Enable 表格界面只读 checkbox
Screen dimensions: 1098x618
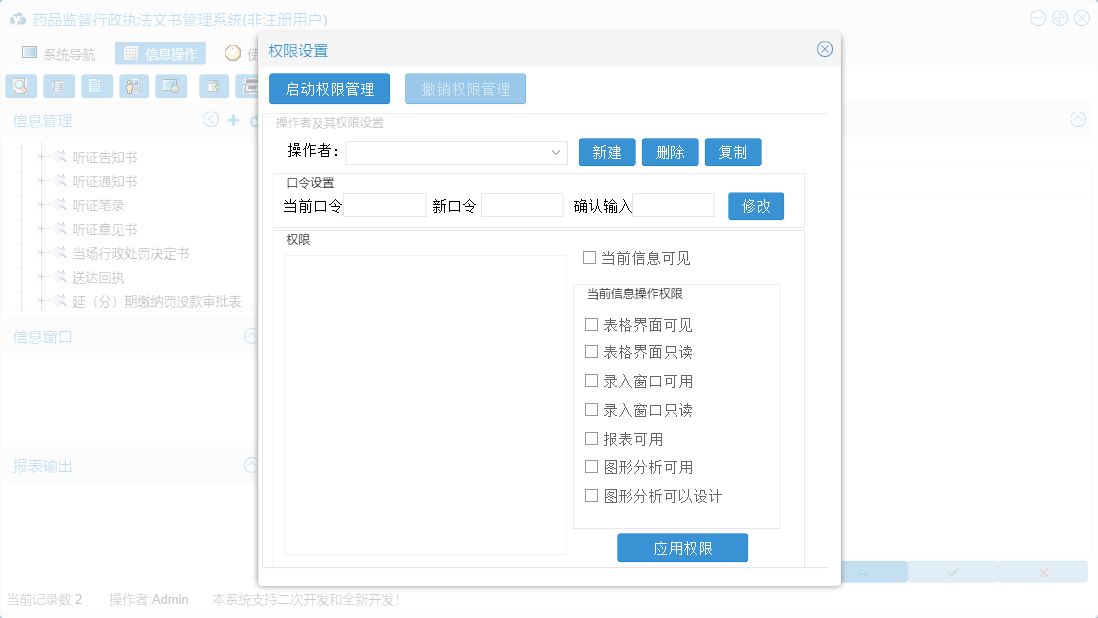point(592,351)
